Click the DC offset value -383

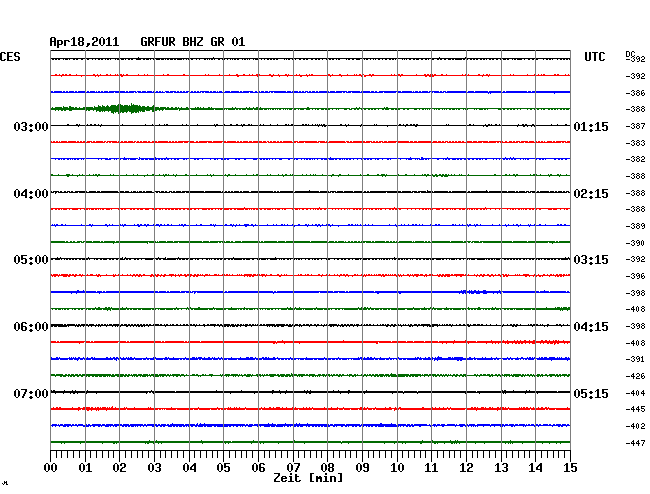coord(635,143)
